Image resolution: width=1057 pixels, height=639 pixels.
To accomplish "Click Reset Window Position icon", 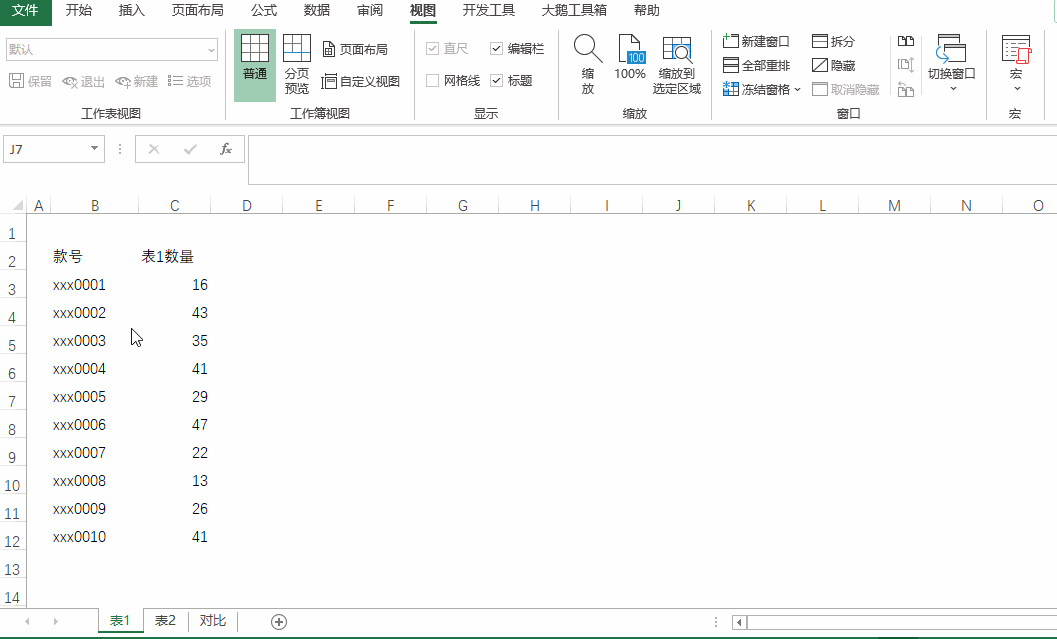I will click(x=906, y=89).
